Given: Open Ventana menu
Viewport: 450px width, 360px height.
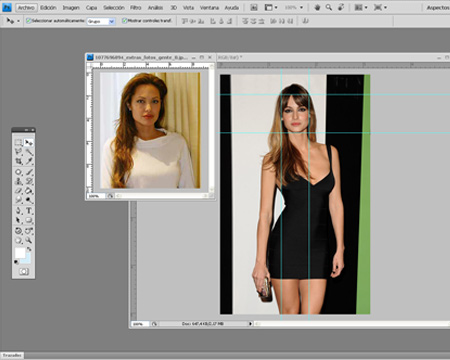Looking at the screenshot, I should tap(209, 7).
